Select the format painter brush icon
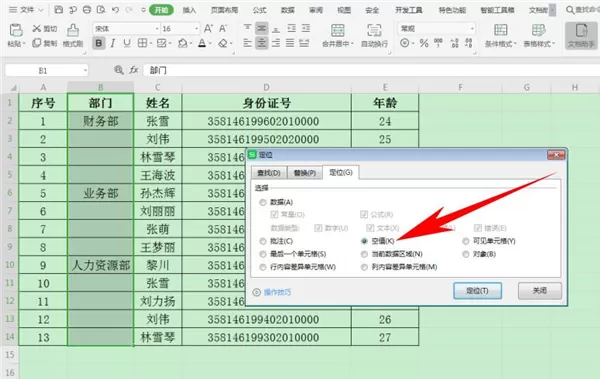 pyautogui.click(x=73, y=36)
